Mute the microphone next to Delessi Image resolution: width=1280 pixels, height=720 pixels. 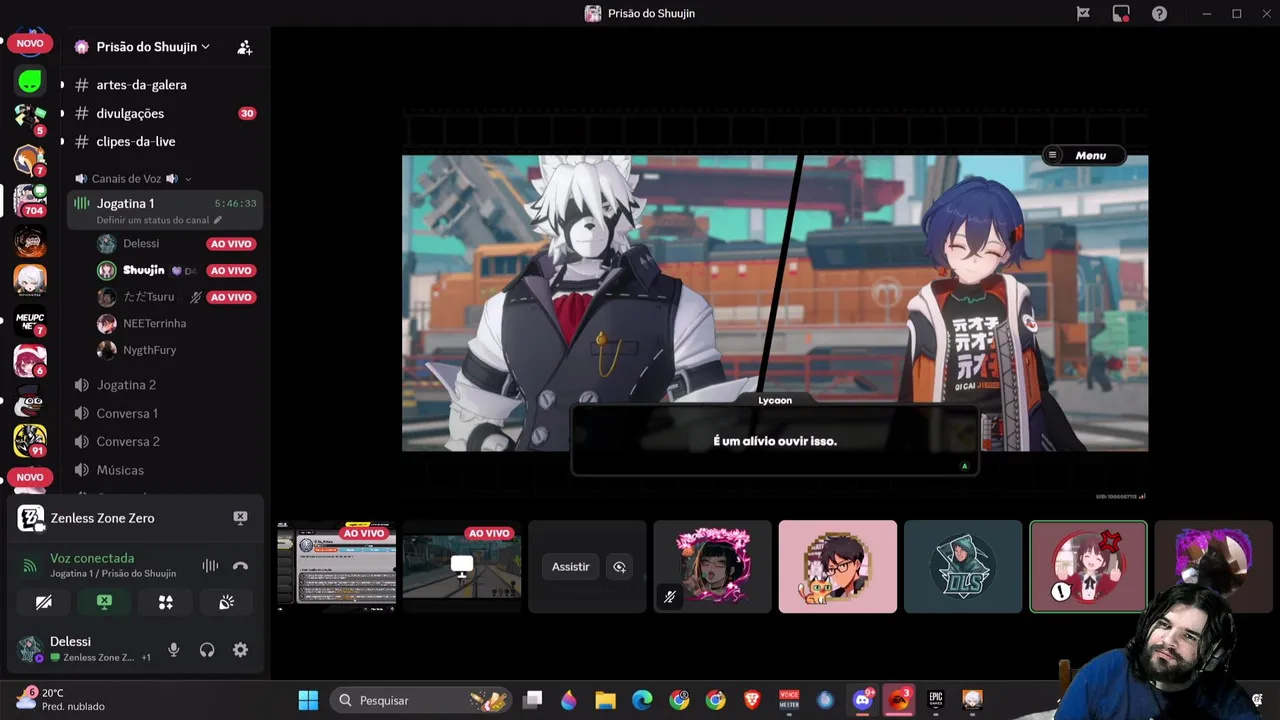click(174, 650)
